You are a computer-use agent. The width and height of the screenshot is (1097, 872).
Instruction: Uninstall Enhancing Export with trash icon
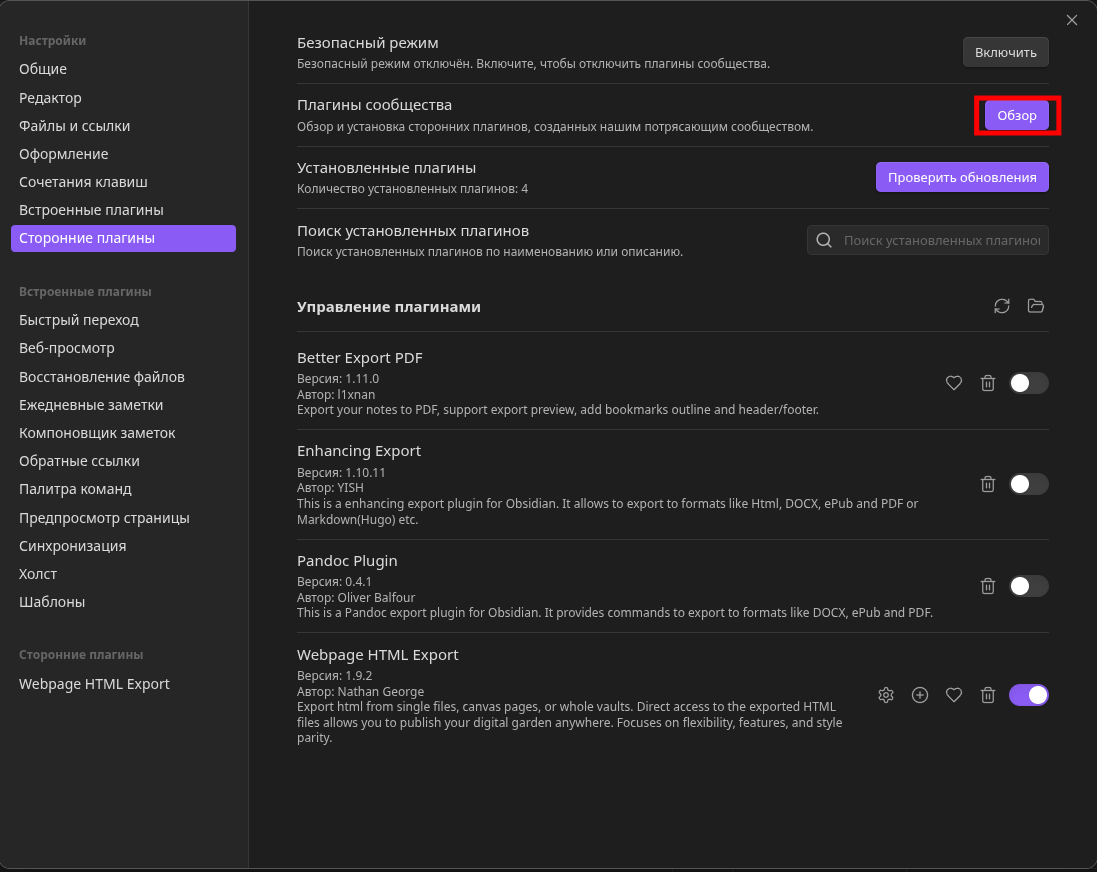[988, 484]
